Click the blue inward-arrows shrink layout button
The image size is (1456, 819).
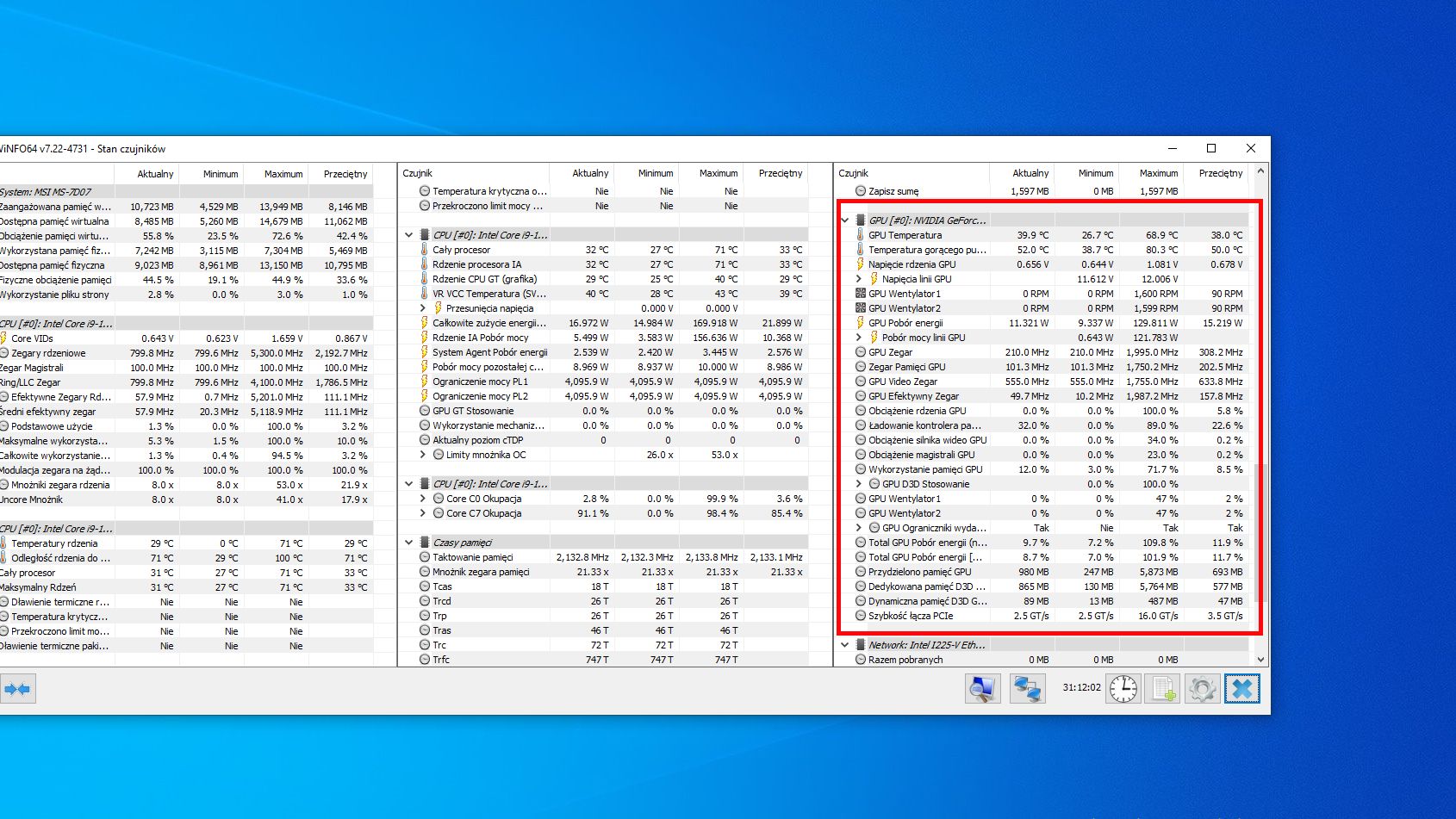(17, 689)
